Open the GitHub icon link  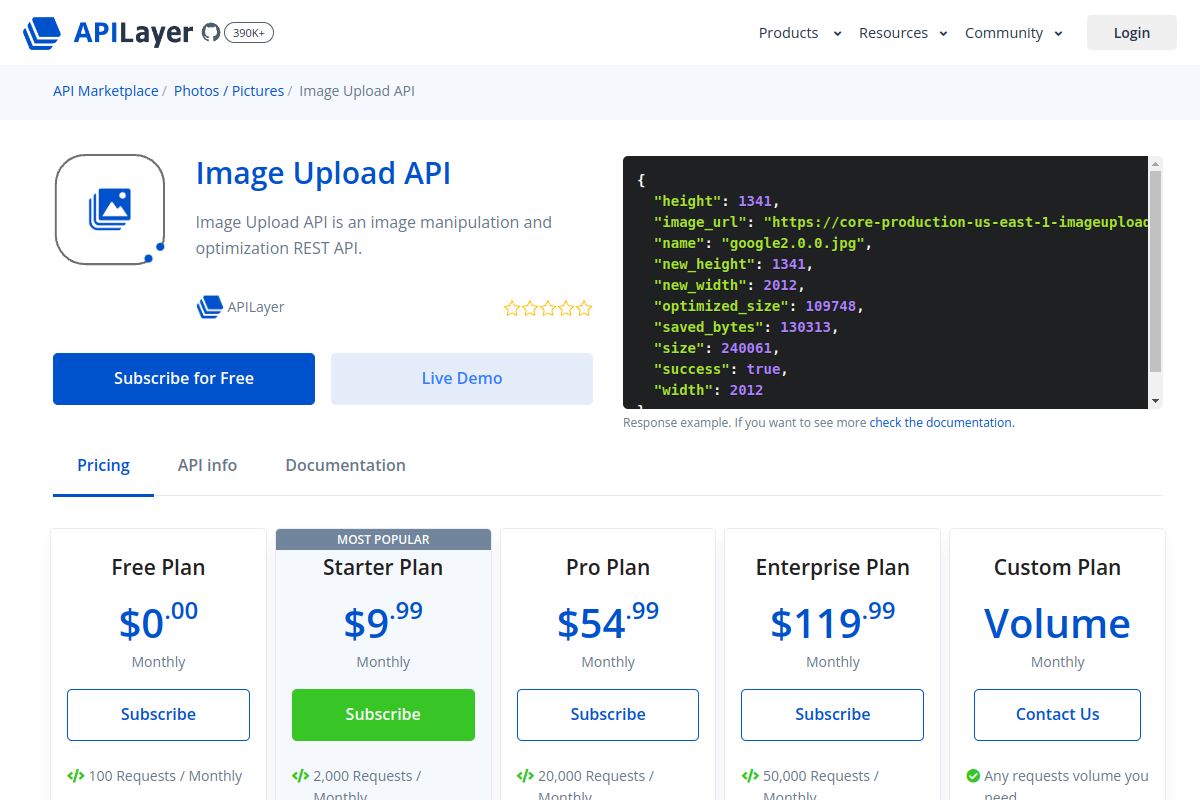[x=210, y=33]
